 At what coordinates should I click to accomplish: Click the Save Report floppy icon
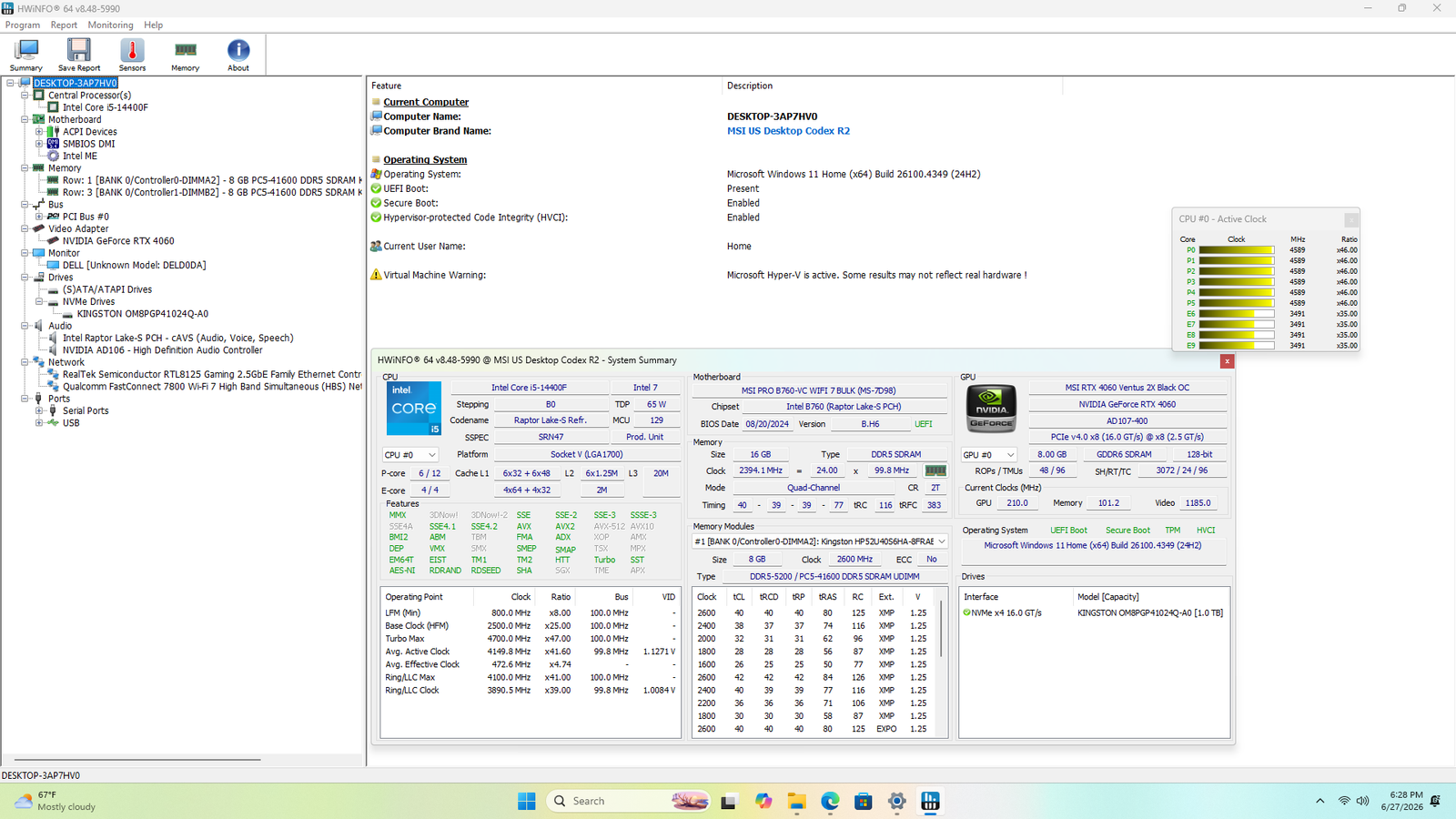[79, 56]
